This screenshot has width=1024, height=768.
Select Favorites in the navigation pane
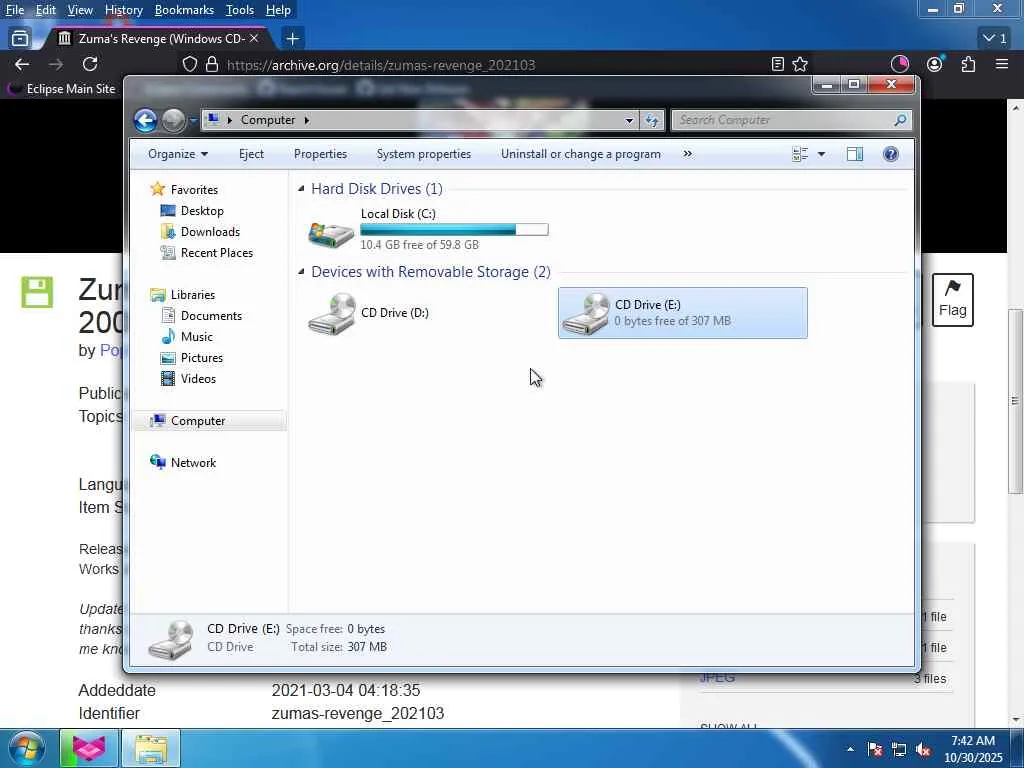tap(194, 189)
